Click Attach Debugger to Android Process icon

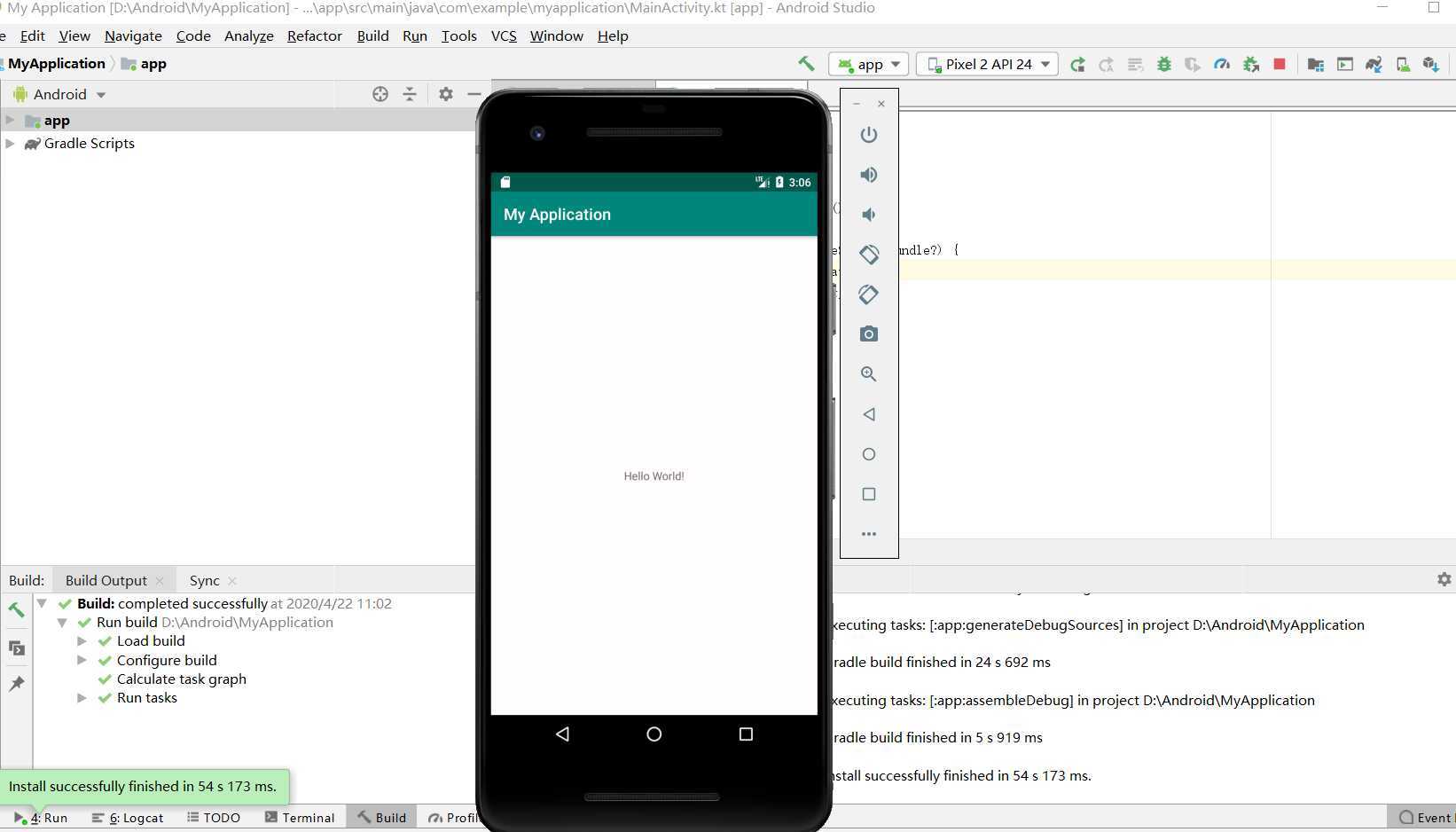click(x=1251, y=64)
